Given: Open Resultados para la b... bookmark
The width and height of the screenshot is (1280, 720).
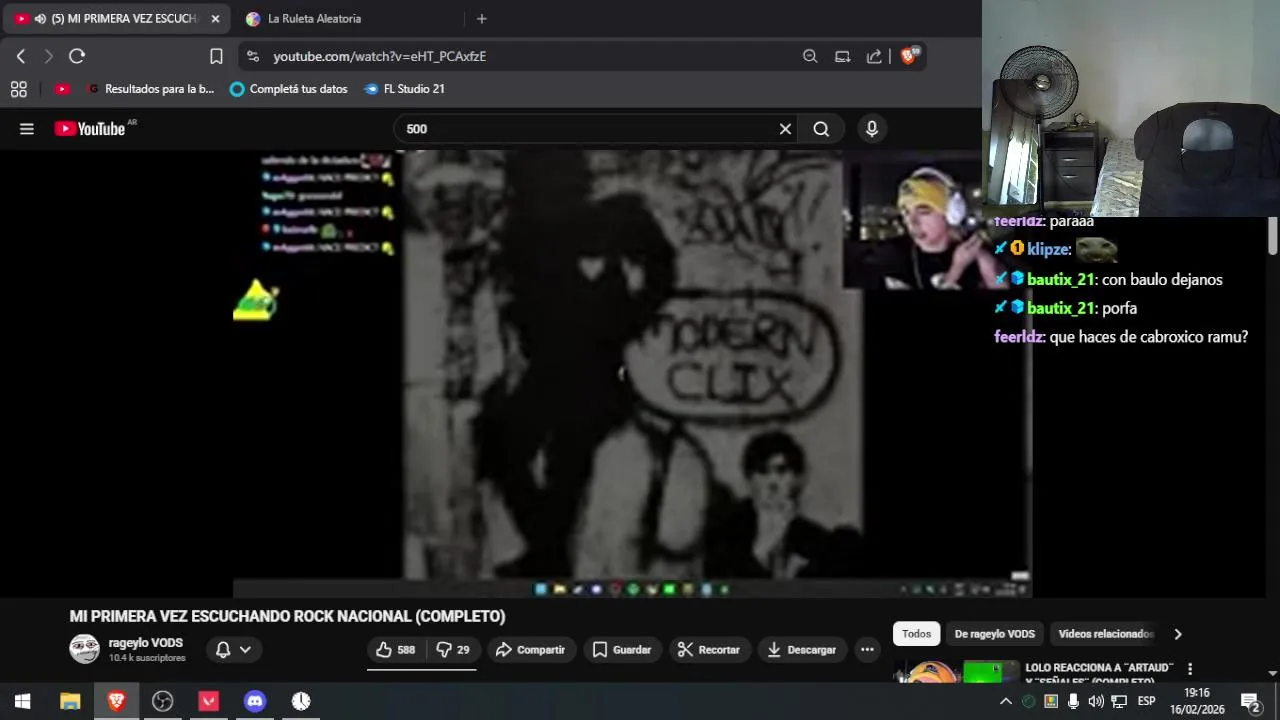Looking at the screenshot, I should point(150,89).
